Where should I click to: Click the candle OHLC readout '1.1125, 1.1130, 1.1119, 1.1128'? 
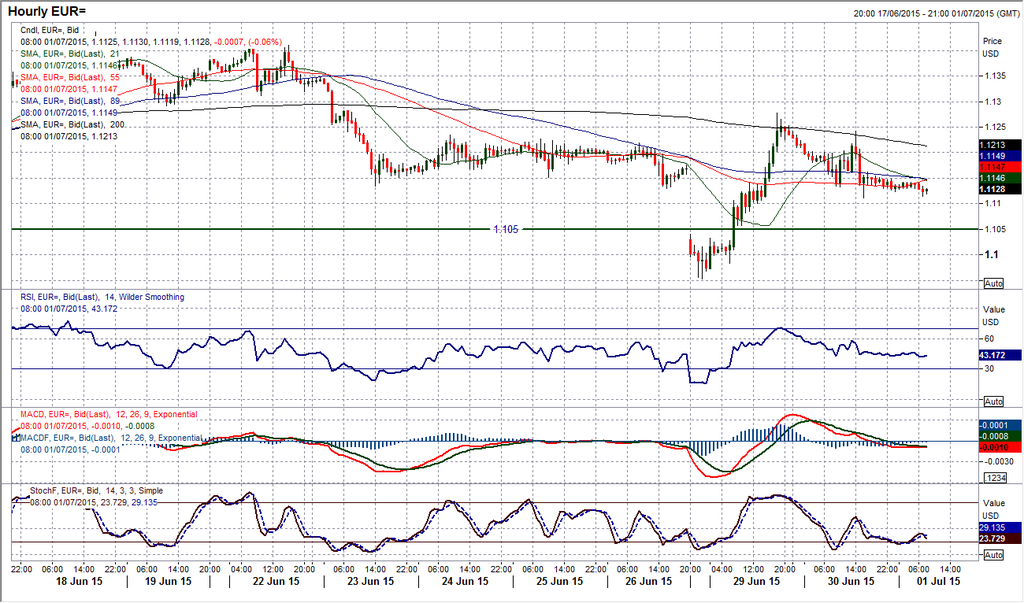tap(151, 42)
